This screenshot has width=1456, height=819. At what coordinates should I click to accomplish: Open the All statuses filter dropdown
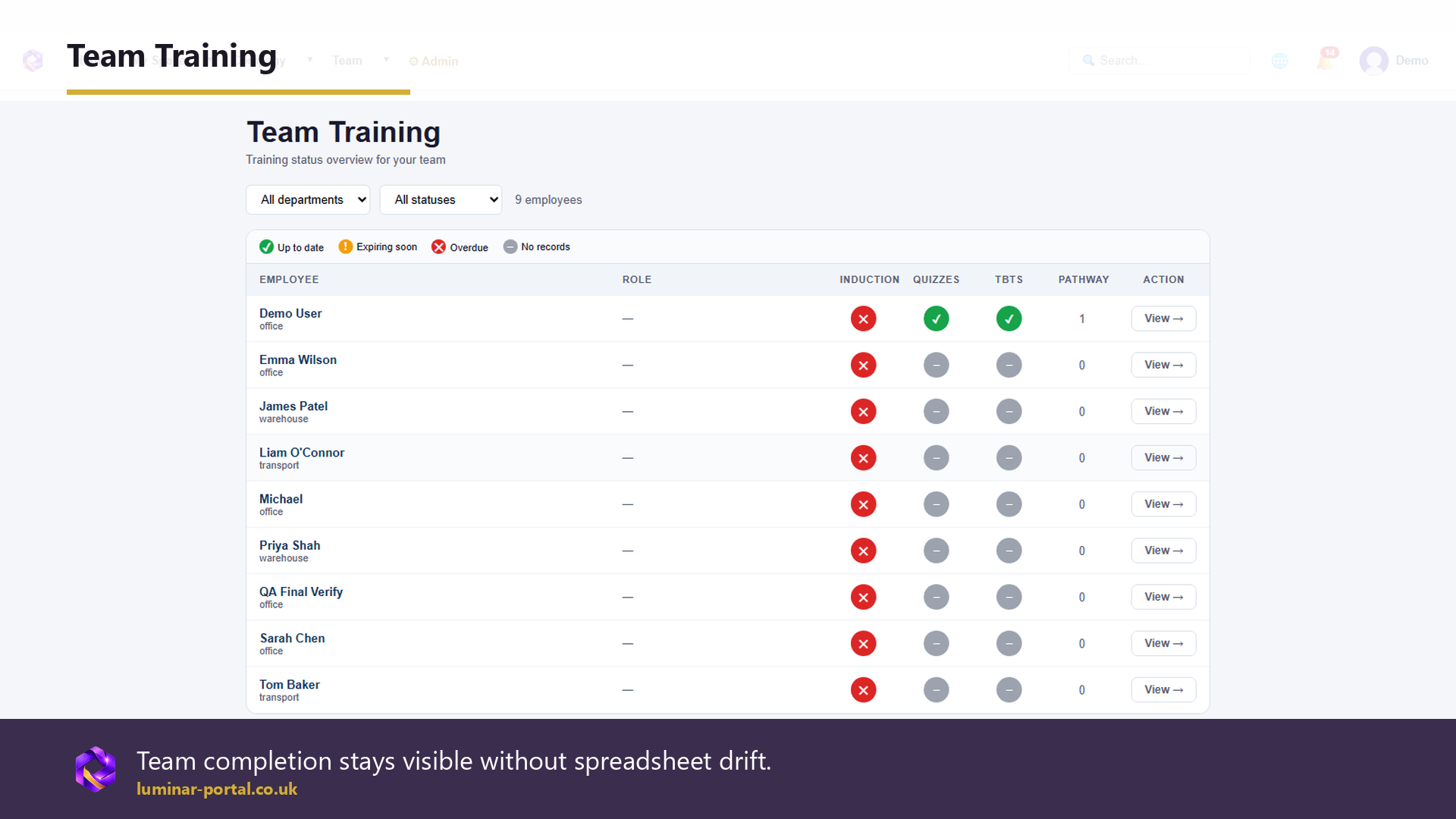441,199
